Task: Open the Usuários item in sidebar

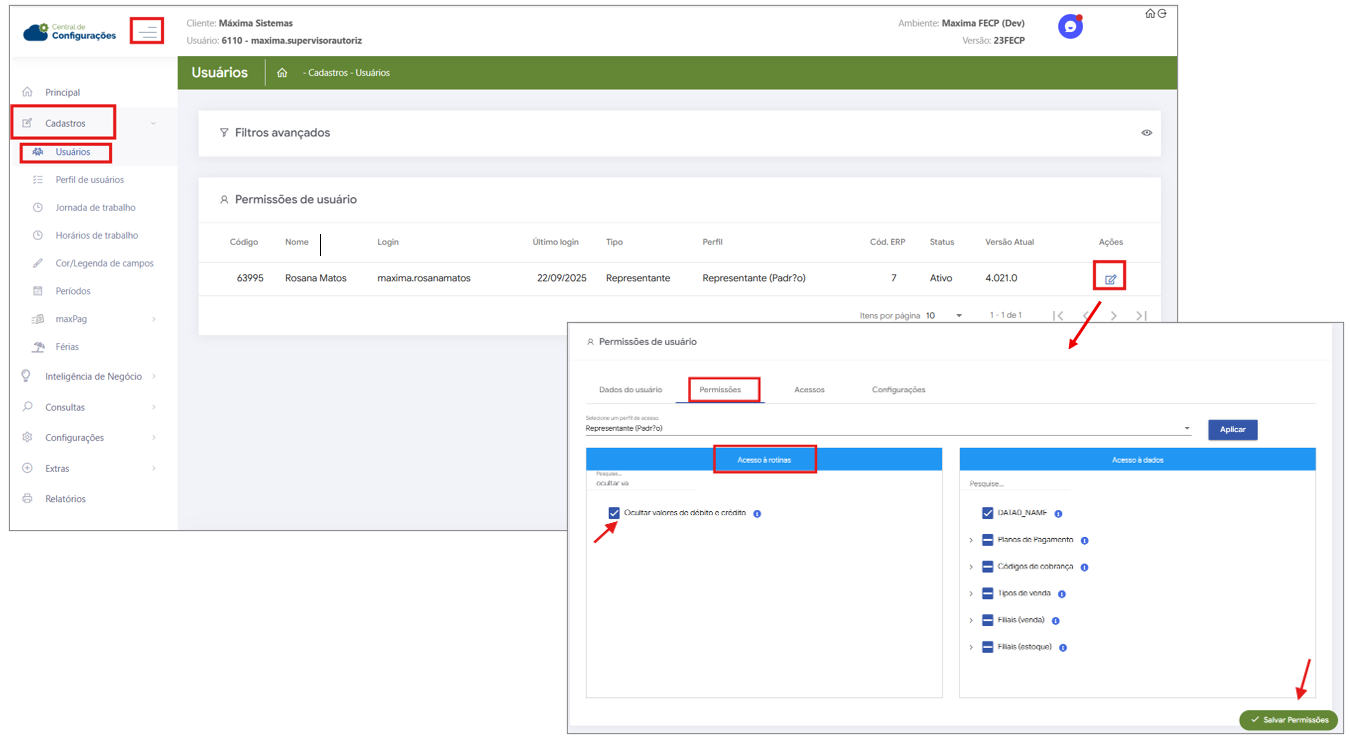Action: coord(72,152)
